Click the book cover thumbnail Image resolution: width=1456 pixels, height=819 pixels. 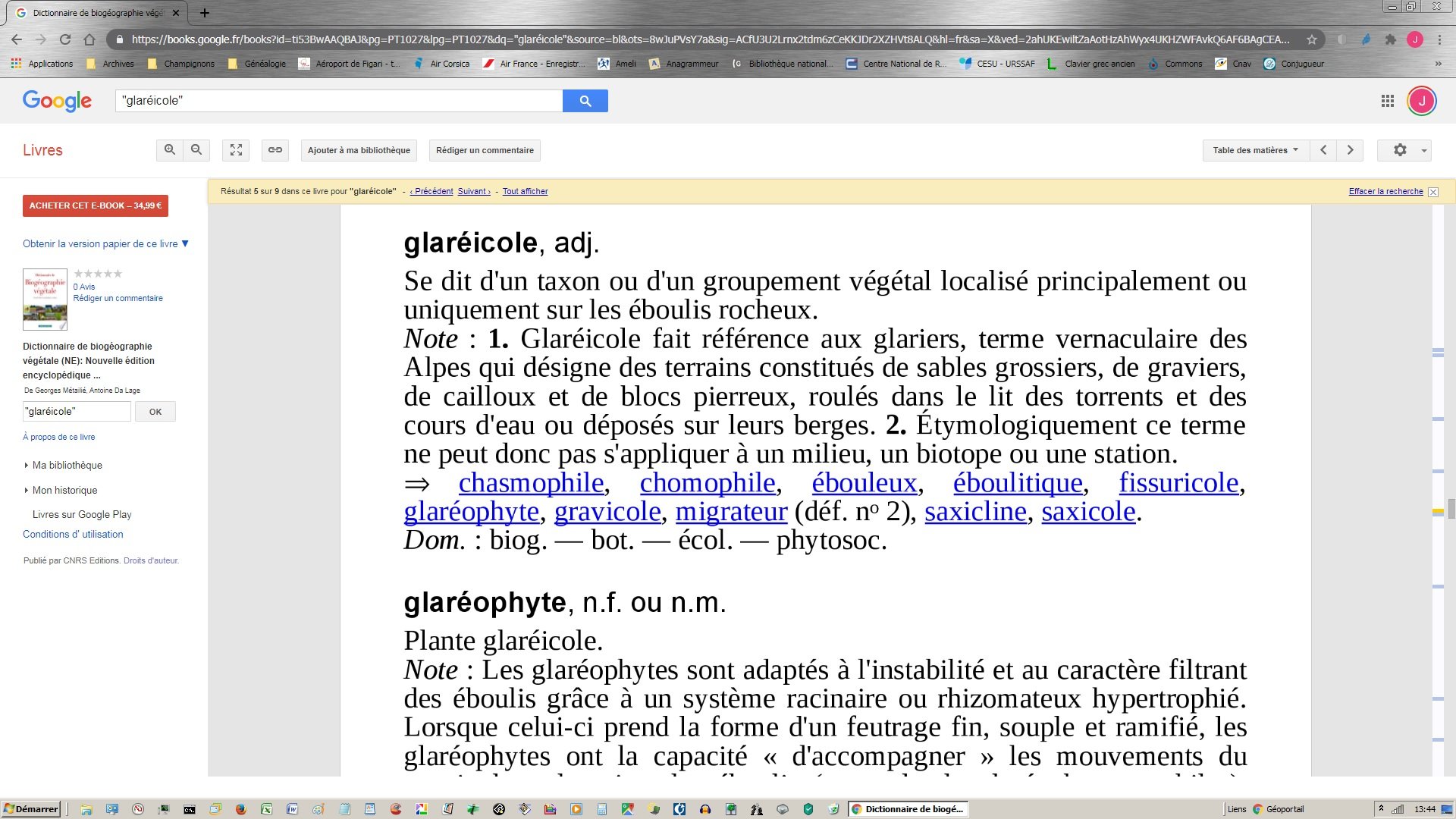45,299
